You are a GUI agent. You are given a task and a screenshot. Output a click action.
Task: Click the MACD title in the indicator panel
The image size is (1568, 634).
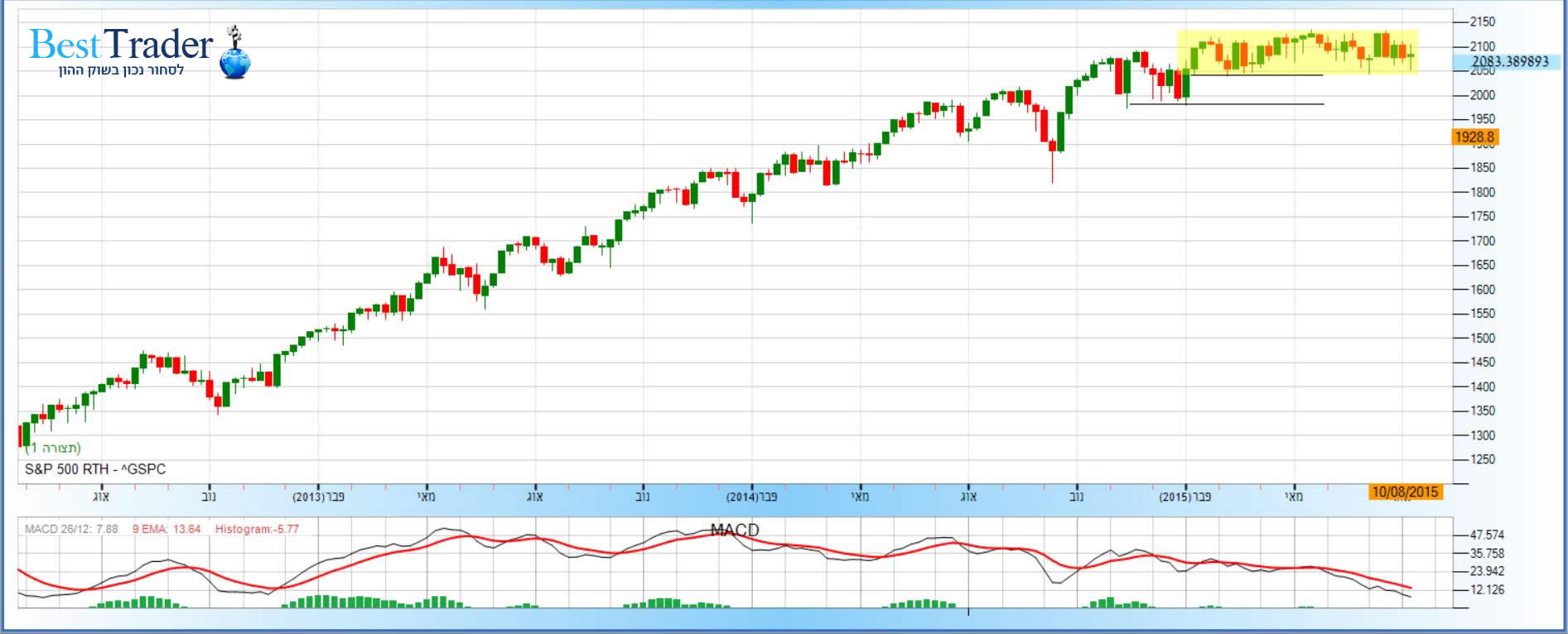tap(735, 530)
